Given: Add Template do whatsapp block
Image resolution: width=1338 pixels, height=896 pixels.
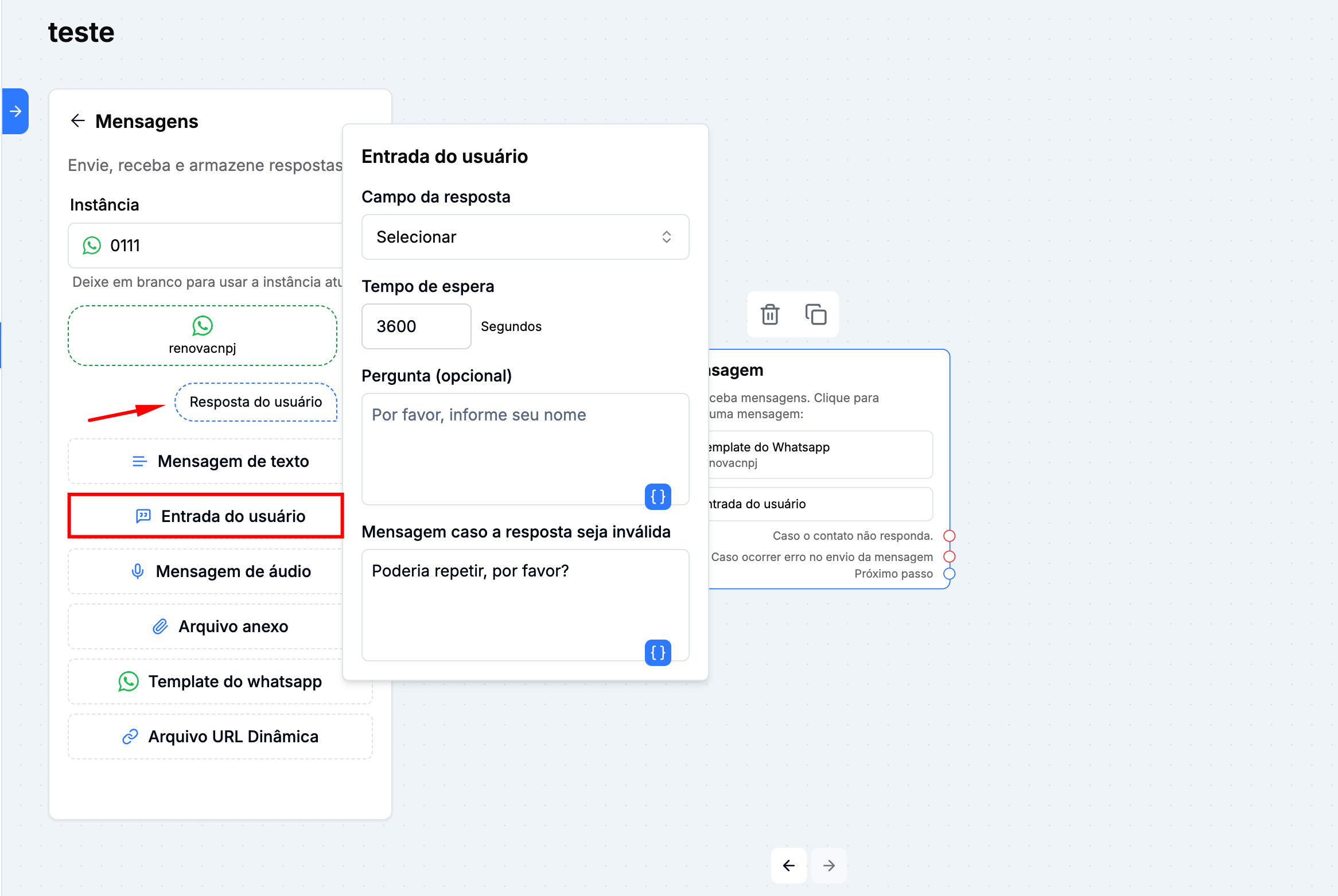Looking at the screenshot, I should tap(220, 681).
